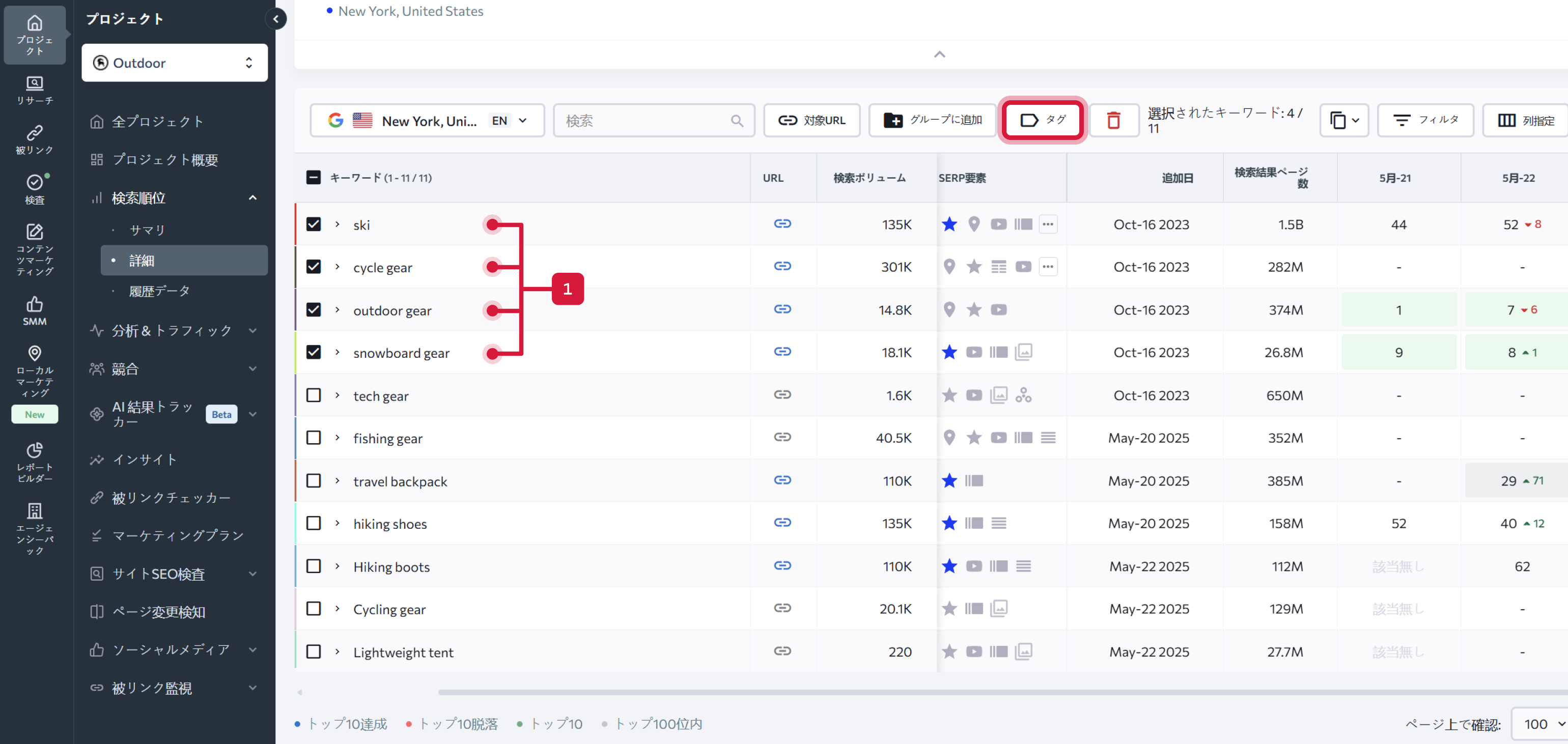The image size is (1568, 744).
Task: Expand the 分析＆トラフィック menu section
Action: [253, 330]
